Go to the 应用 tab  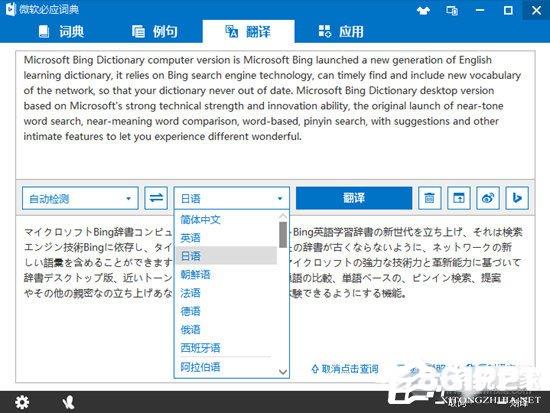point(341,32)
